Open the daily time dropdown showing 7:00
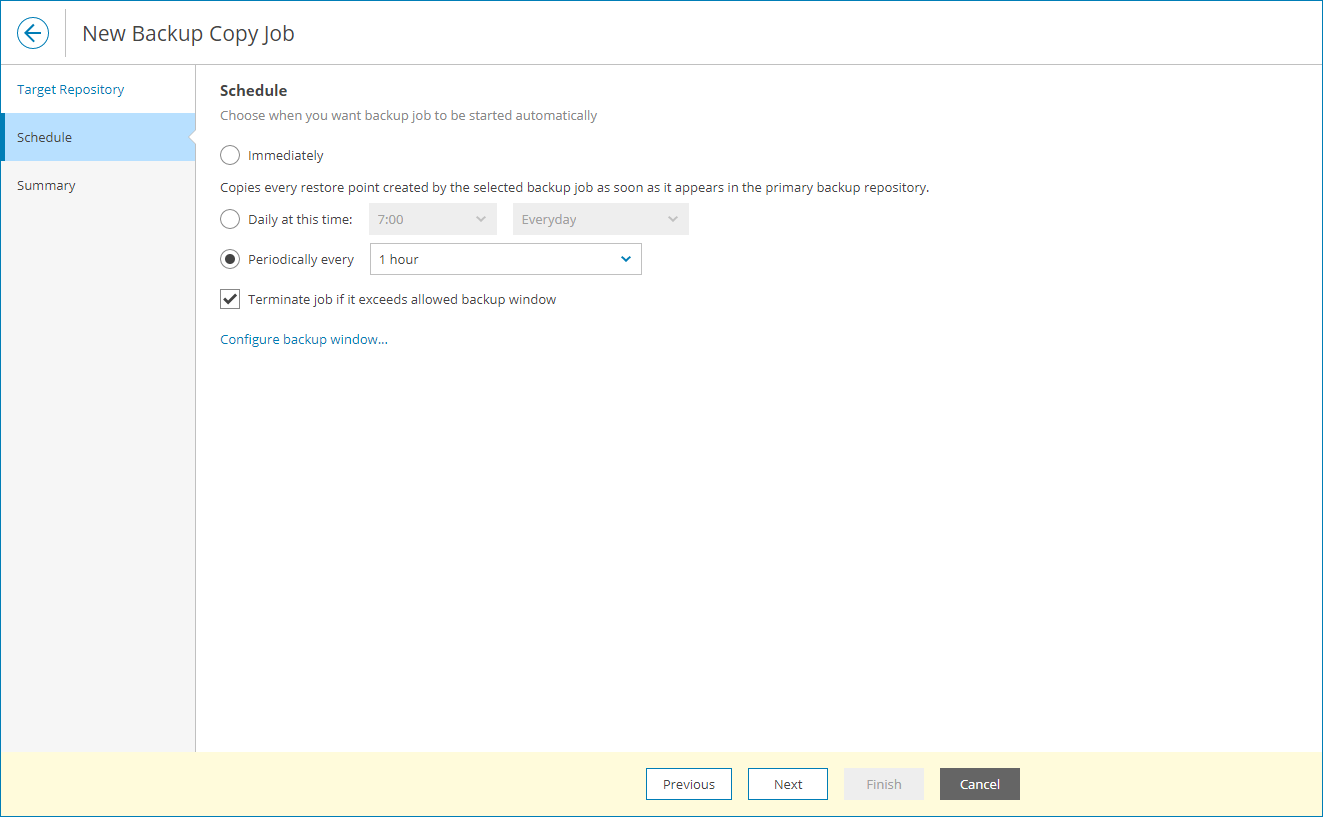Viewport: 1323px width, 817px height. pos(432,218)
